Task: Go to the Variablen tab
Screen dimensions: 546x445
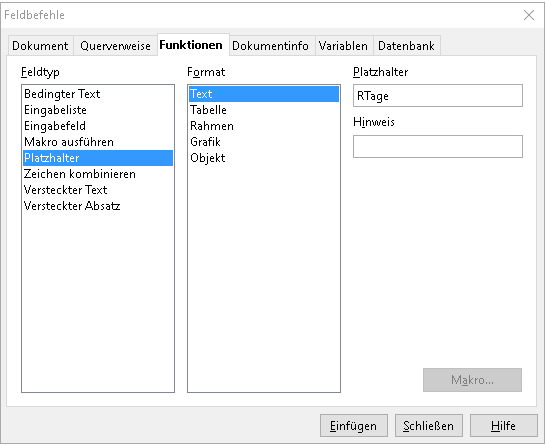Action: (x=343, y=46)
